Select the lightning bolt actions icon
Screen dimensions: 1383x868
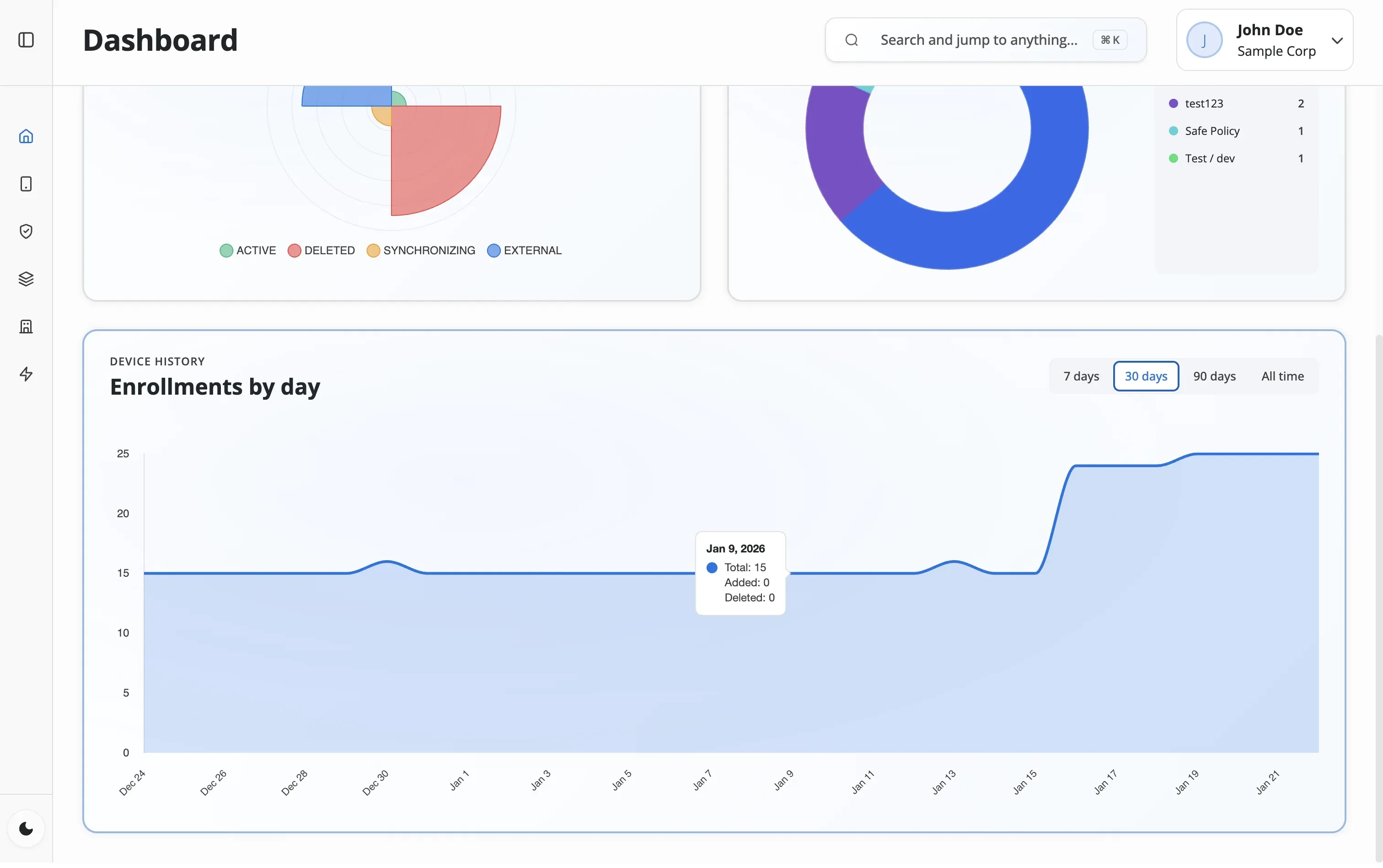coord(27,374)
